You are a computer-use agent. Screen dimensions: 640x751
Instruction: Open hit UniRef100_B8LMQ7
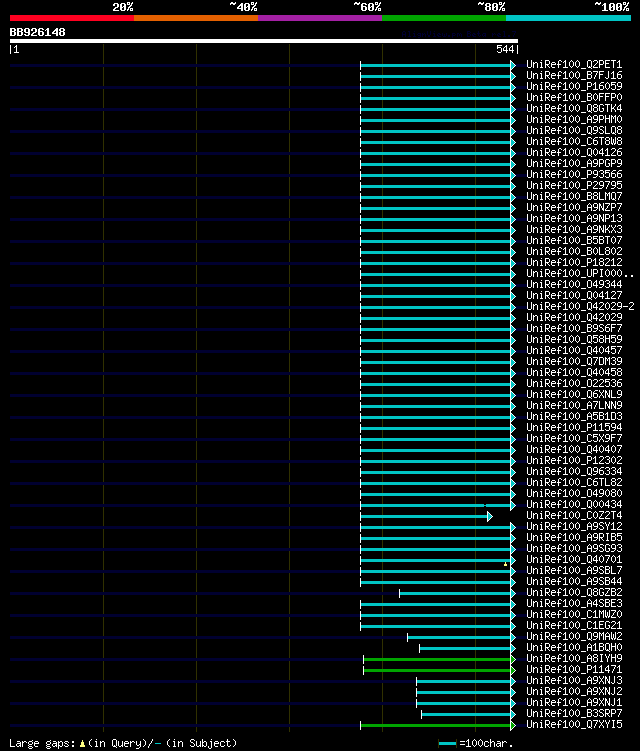pyautogui.click(x=574, y=196)
